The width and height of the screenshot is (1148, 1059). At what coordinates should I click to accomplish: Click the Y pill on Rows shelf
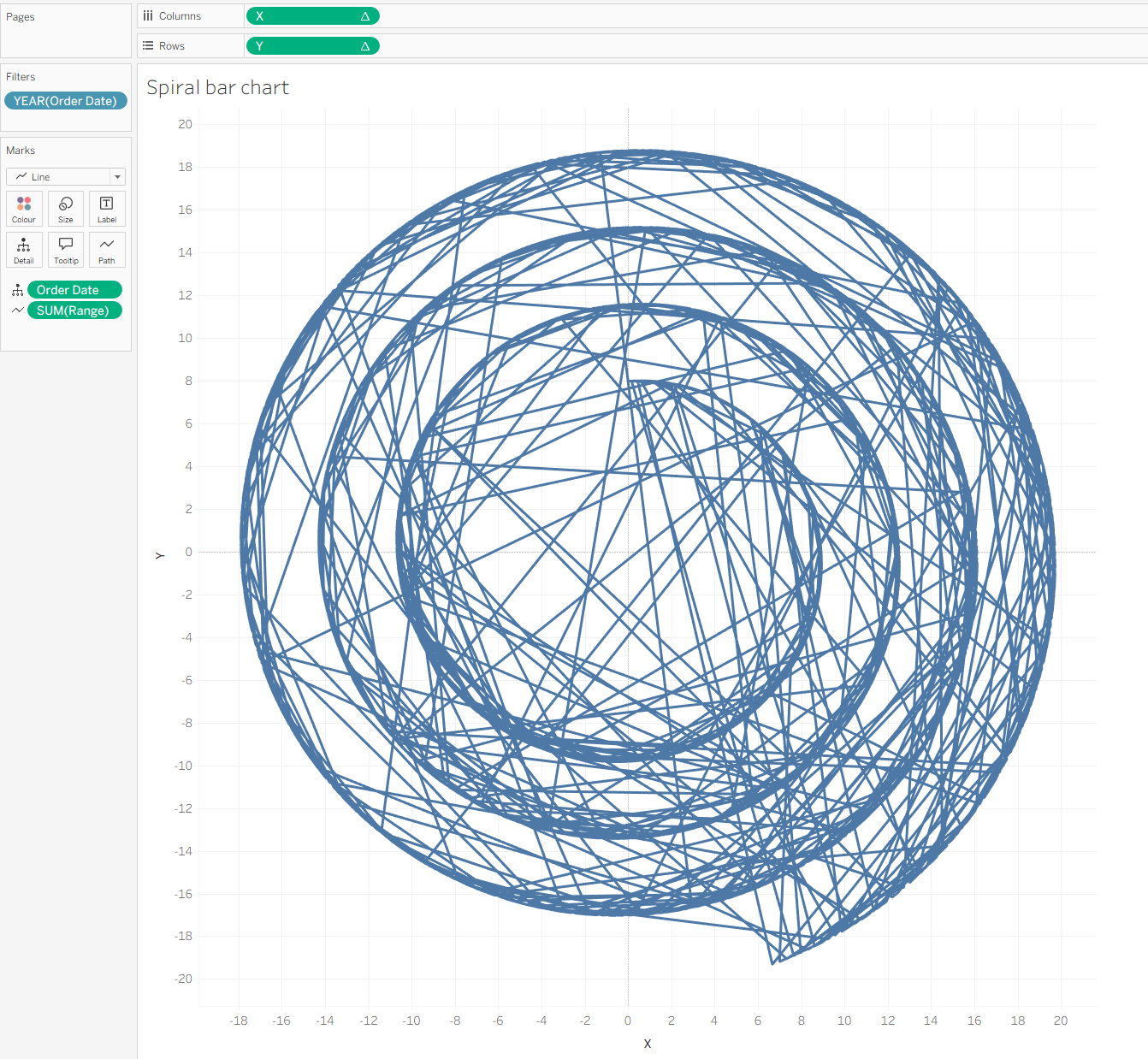pos(299,46)
